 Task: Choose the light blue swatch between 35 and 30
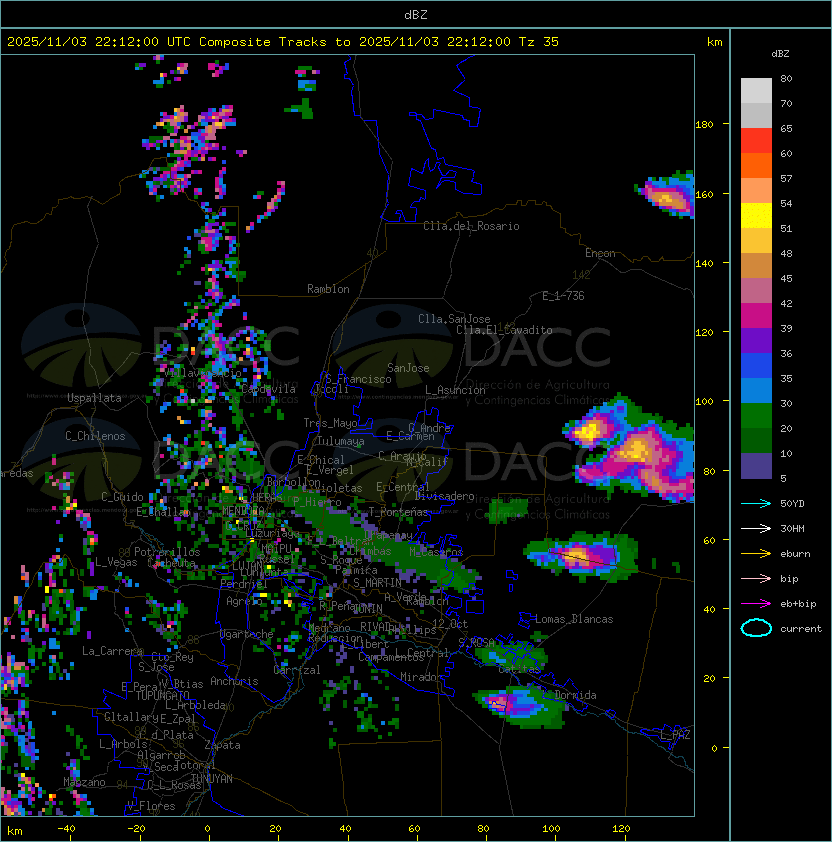pyautogui.click(x=756, y=391)
